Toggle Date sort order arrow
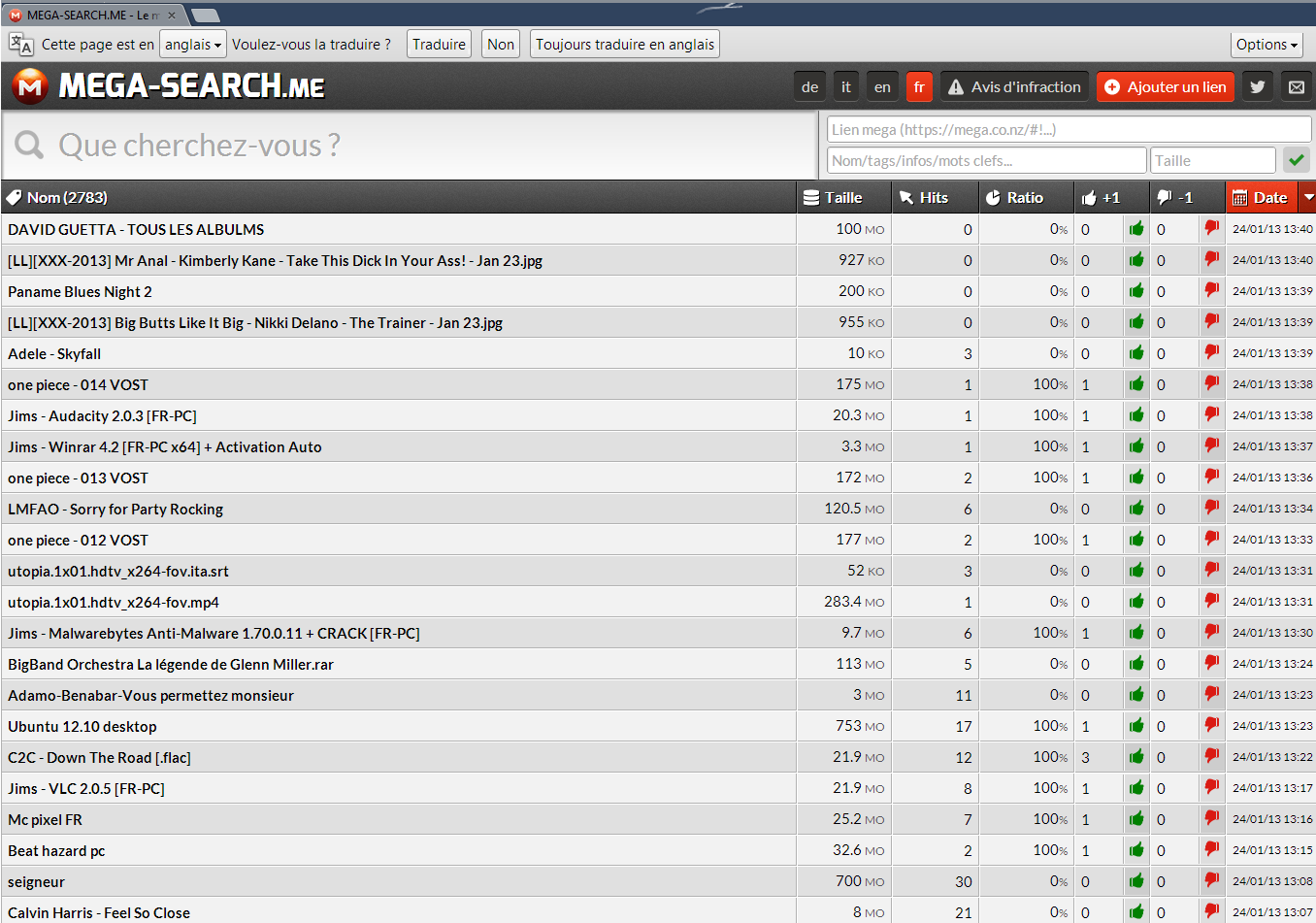 (1308, 197)
